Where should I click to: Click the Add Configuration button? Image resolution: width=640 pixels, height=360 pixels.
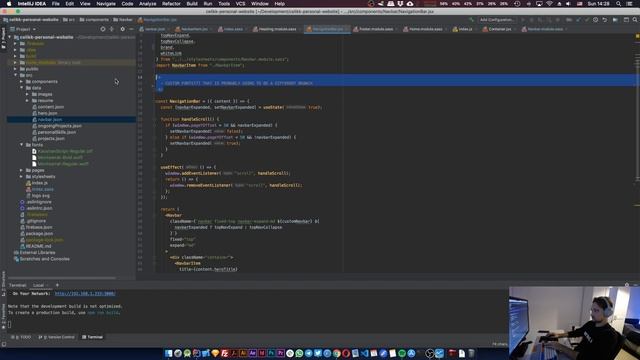496,20
